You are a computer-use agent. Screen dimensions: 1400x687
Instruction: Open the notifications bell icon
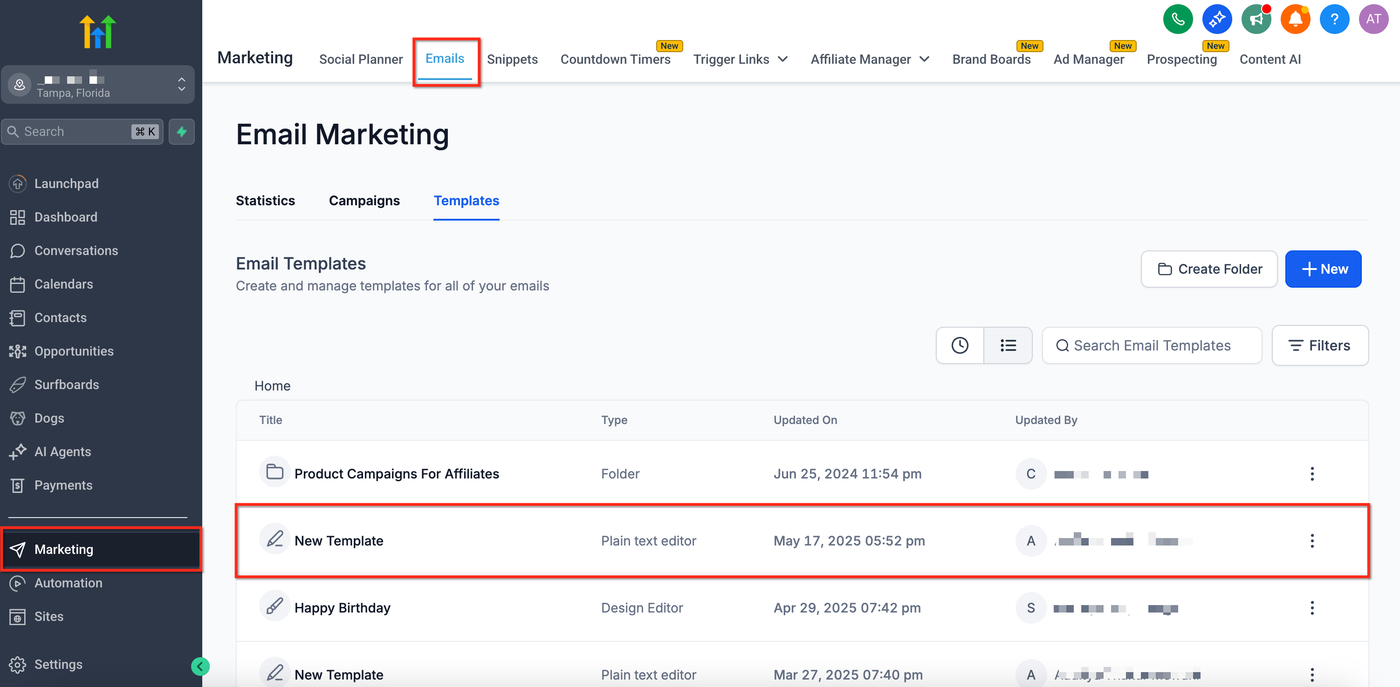[x=1295, y=19]
